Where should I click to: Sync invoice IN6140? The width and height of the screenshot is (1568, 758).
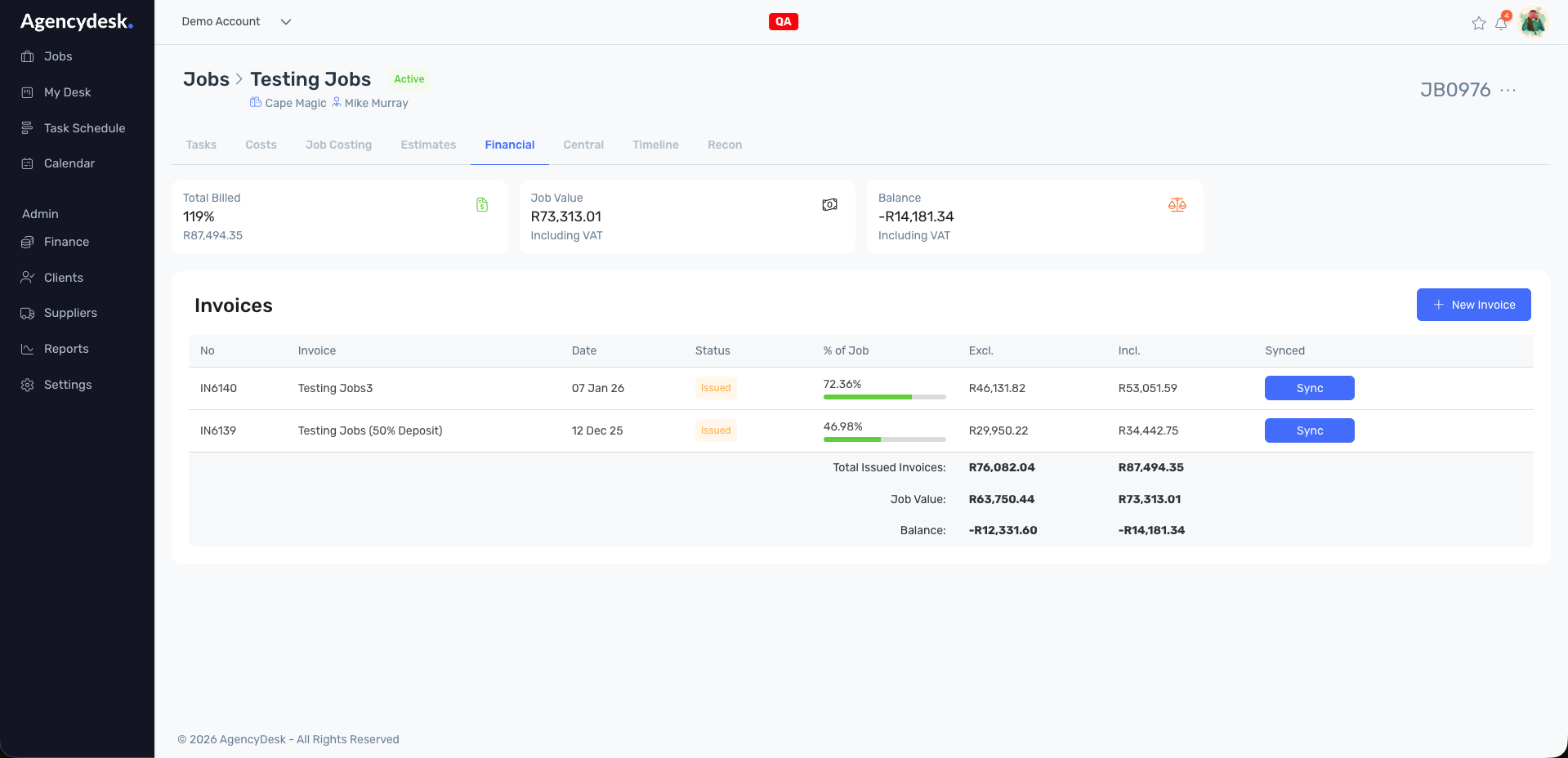coord(1309,388)
